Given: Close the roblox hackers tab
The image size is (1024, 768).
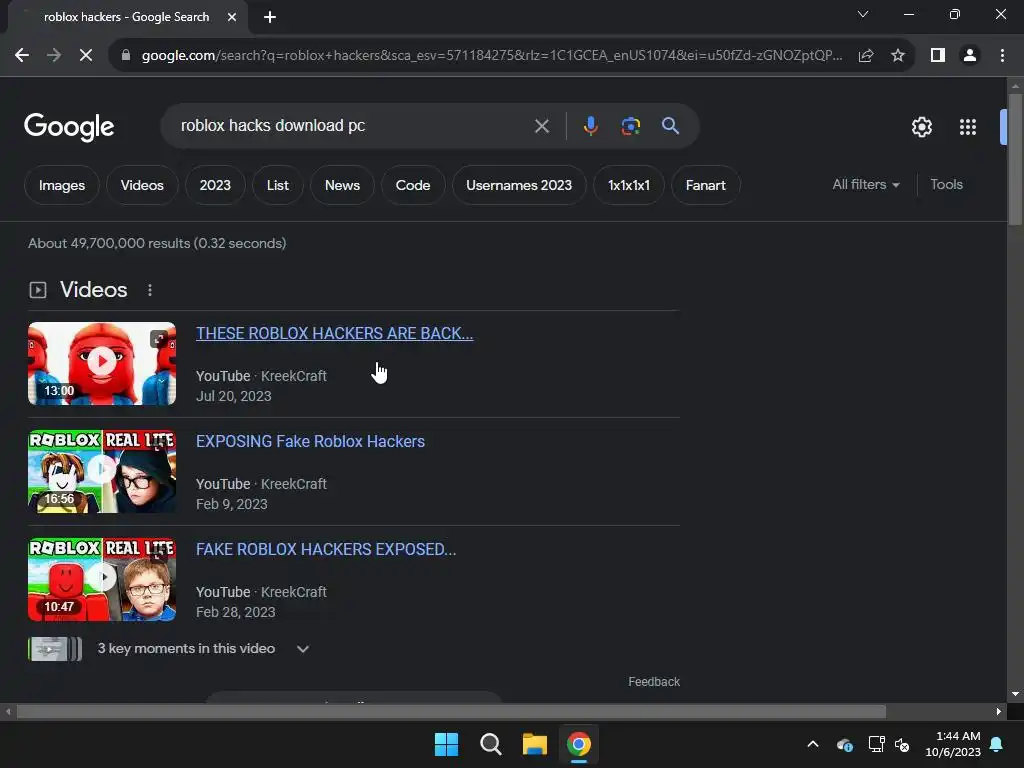Looking at the screenshot, I should [232, 17].
